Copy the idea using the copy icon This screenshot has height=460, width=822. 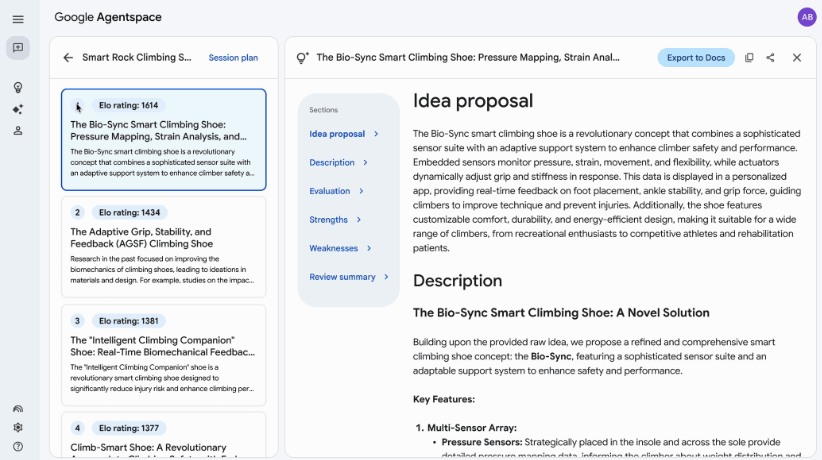[x=749, y=58]
